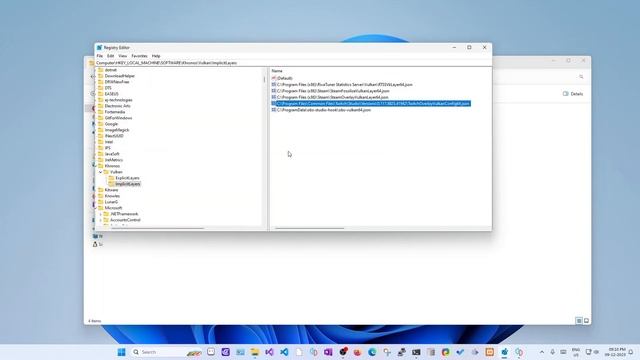This screenshot has height=360, width=640.
Task: Select the Microsoft key
Action: (113, 208)
